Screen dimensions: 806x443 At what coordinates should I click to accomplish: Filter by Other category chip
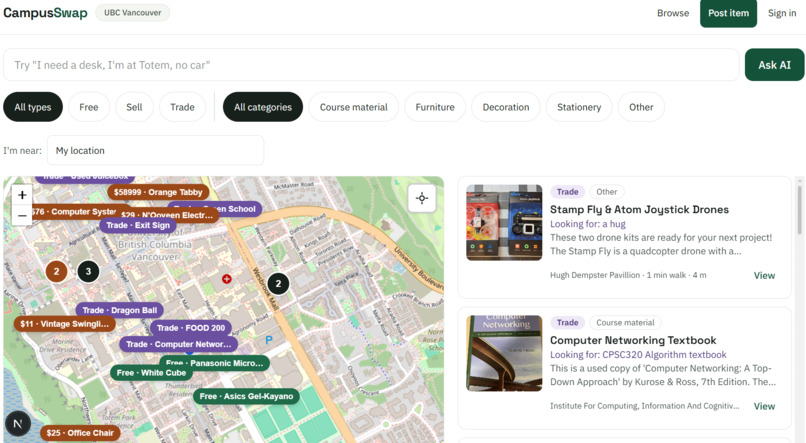click(641, 107)
